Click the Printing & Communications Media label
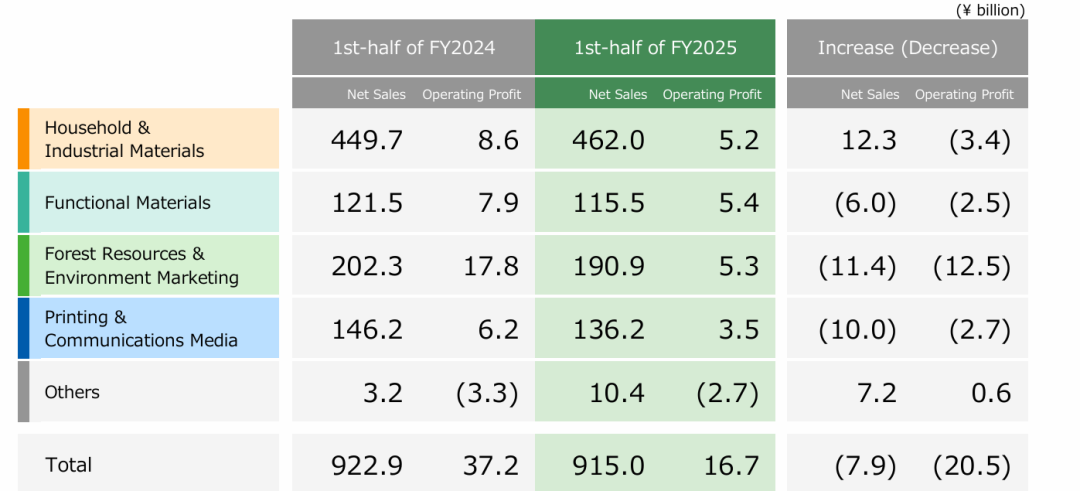This screenshot has width=1080, height=491. pyautogui.click(x=141, y=328)
